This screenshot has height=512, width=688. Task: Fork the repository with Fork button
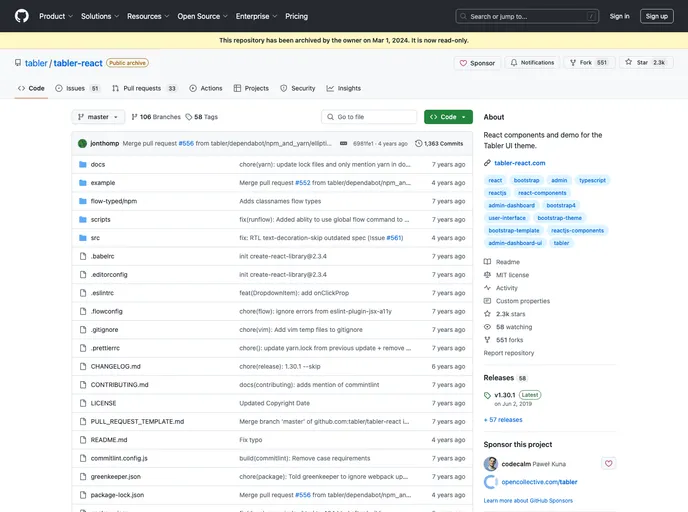coord(589,63)
